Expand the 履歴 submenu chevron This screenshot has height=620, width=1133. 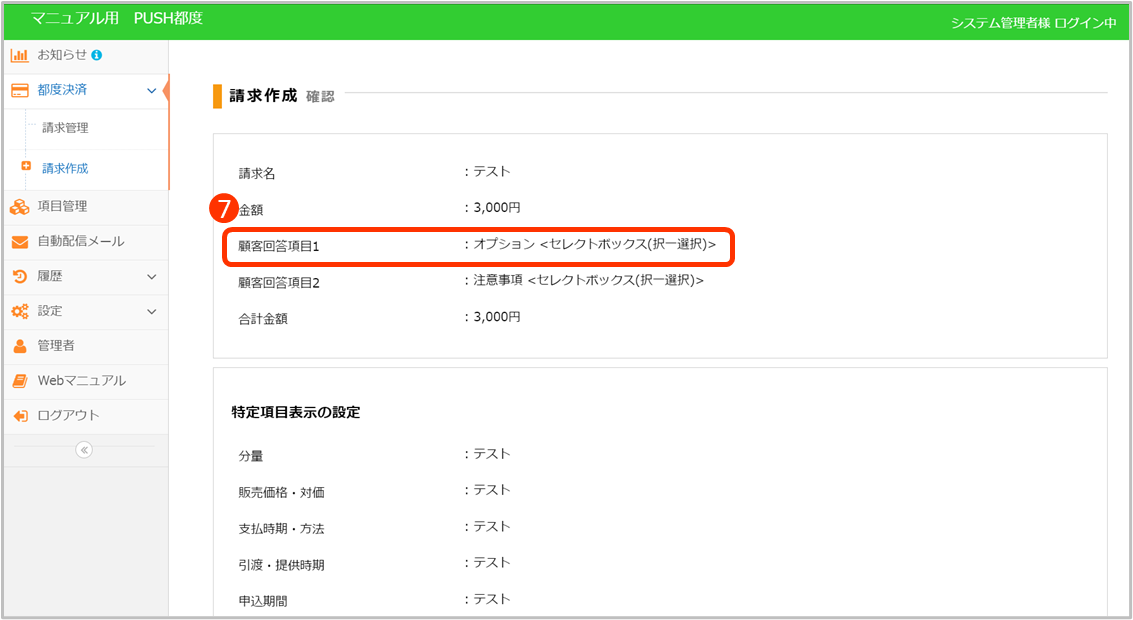click(x=151, y=277)
